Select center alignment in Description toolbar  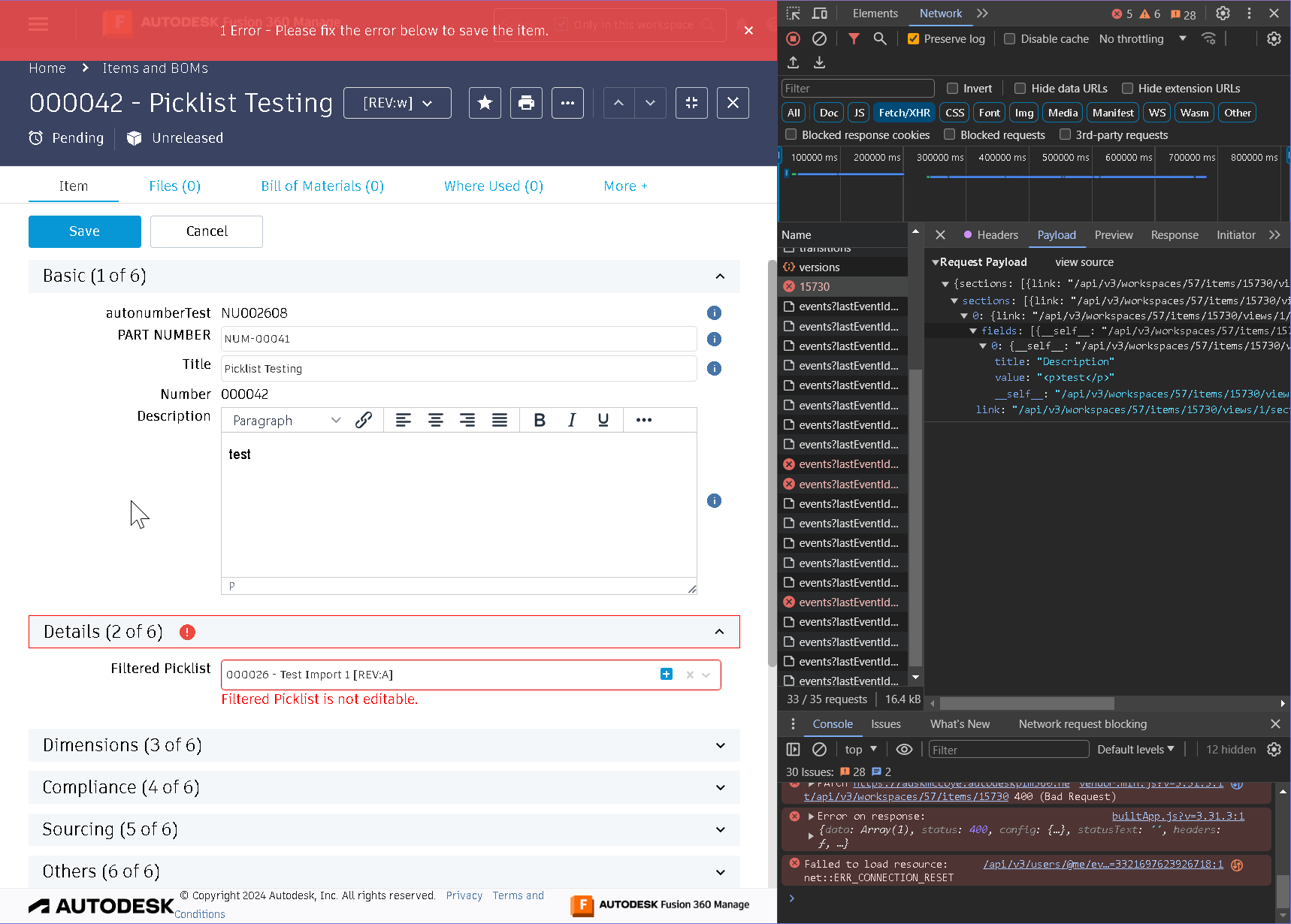[x=436, y=420]
